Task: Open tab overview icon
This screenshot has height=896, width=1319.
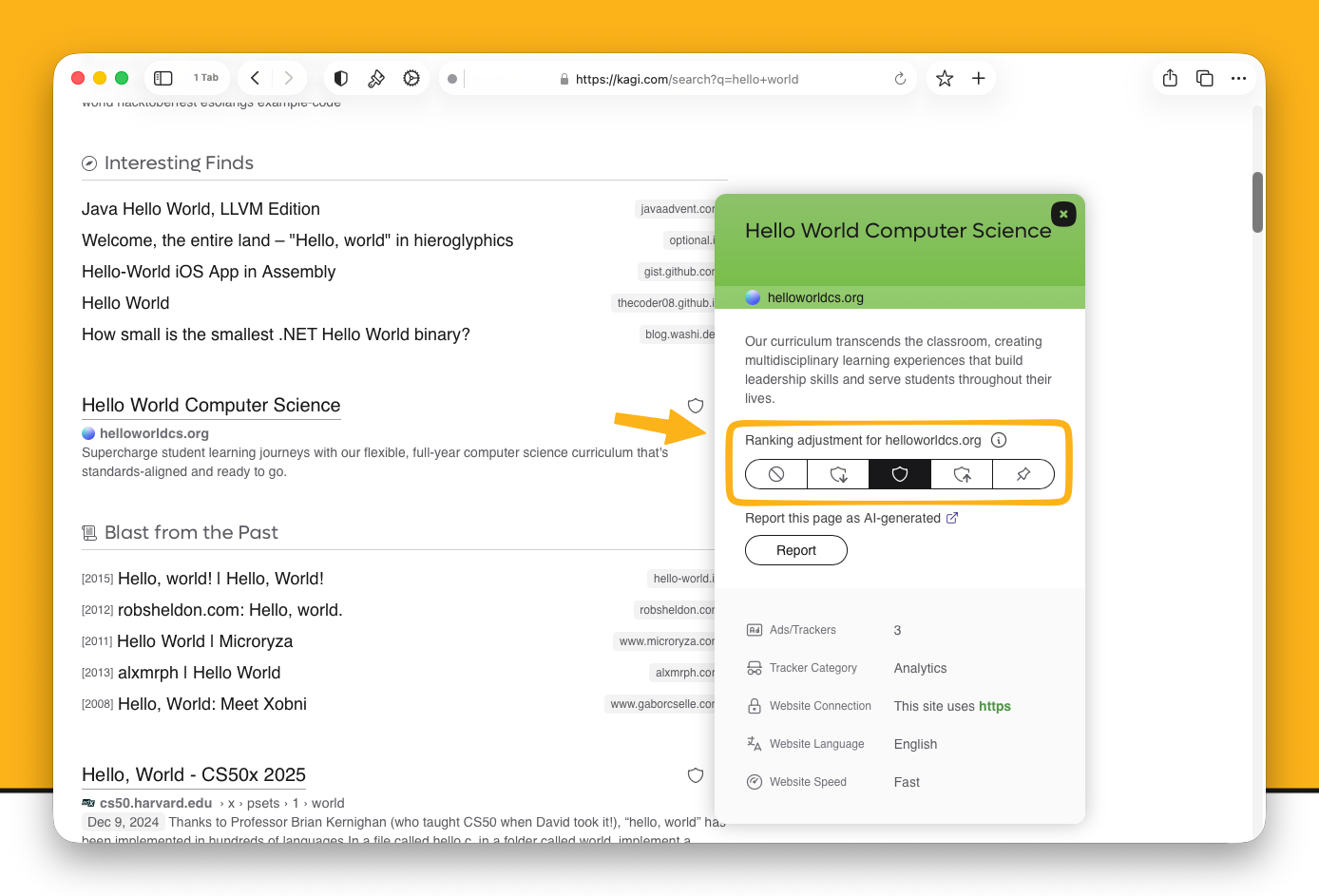Action: 1204,79
